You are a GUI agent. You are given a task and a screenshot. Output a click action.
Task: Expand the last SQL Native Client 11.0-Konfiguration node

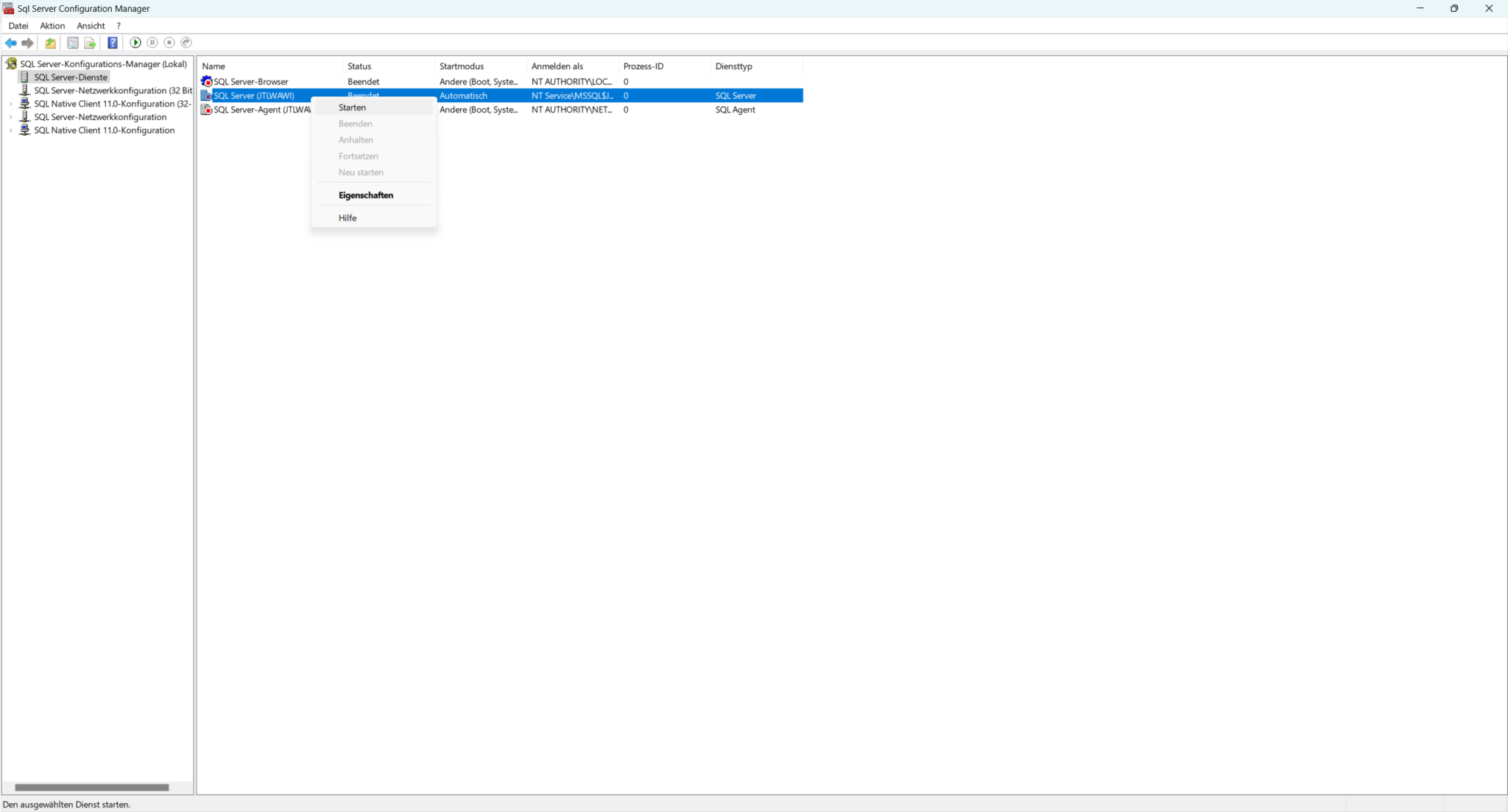[10, 130]
